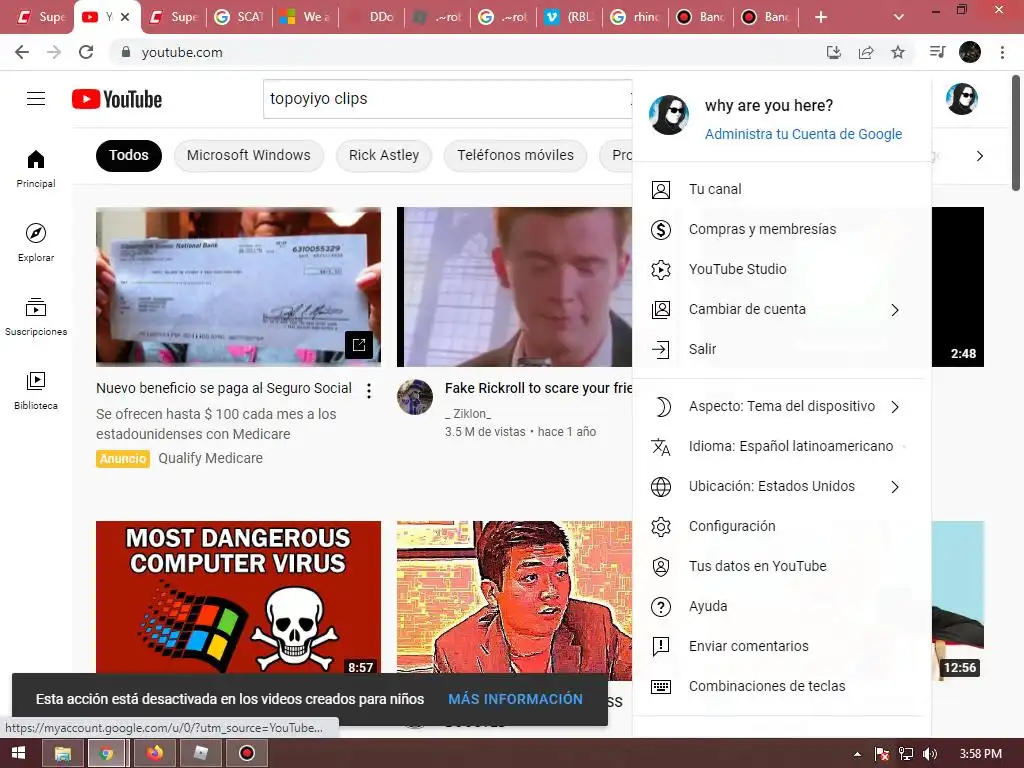Open Fake Rickroll to scare video title

pyautogui.click(x=539, y=388)
